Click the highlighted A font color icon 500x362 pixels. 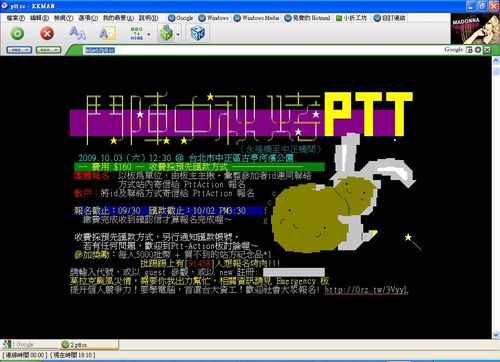(107, 33)
